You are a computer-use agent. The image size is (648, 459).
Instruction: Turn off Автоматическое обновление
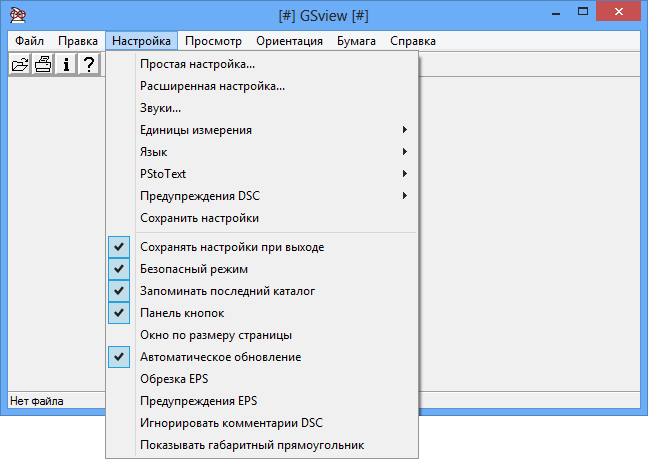tap(220, 357)
